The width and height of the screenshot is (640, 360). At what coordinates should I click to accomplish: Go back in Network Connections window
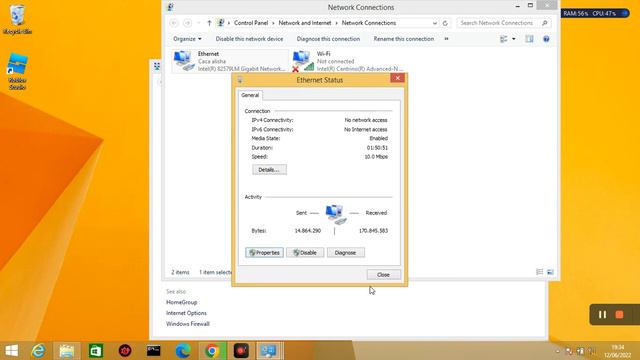coord(174,23)
